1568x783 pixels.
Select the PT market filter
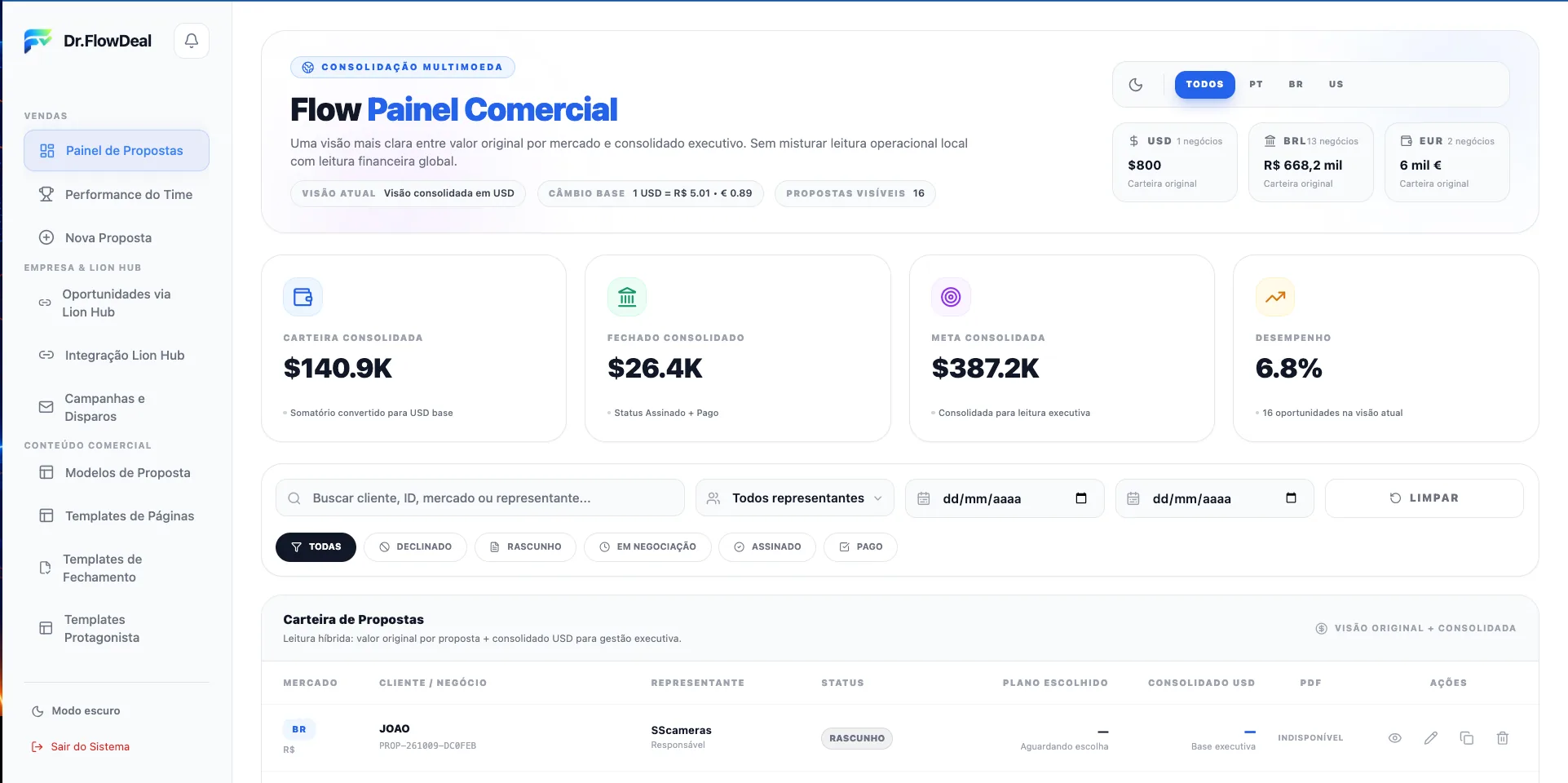click(1257, 84)
